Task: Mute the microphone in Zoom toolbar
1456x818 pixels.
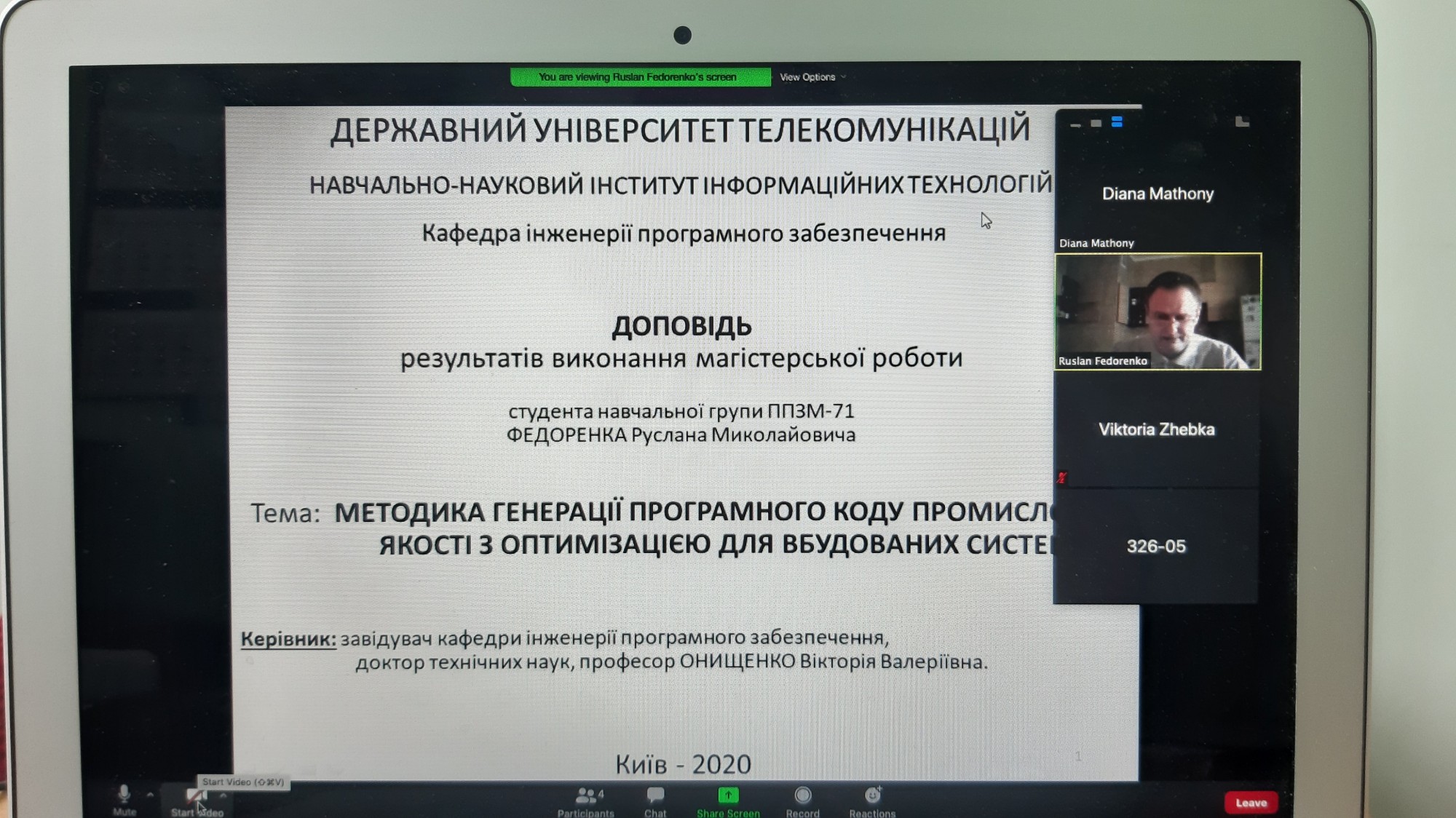Action: pyautogui.click(x=124, y=799)
